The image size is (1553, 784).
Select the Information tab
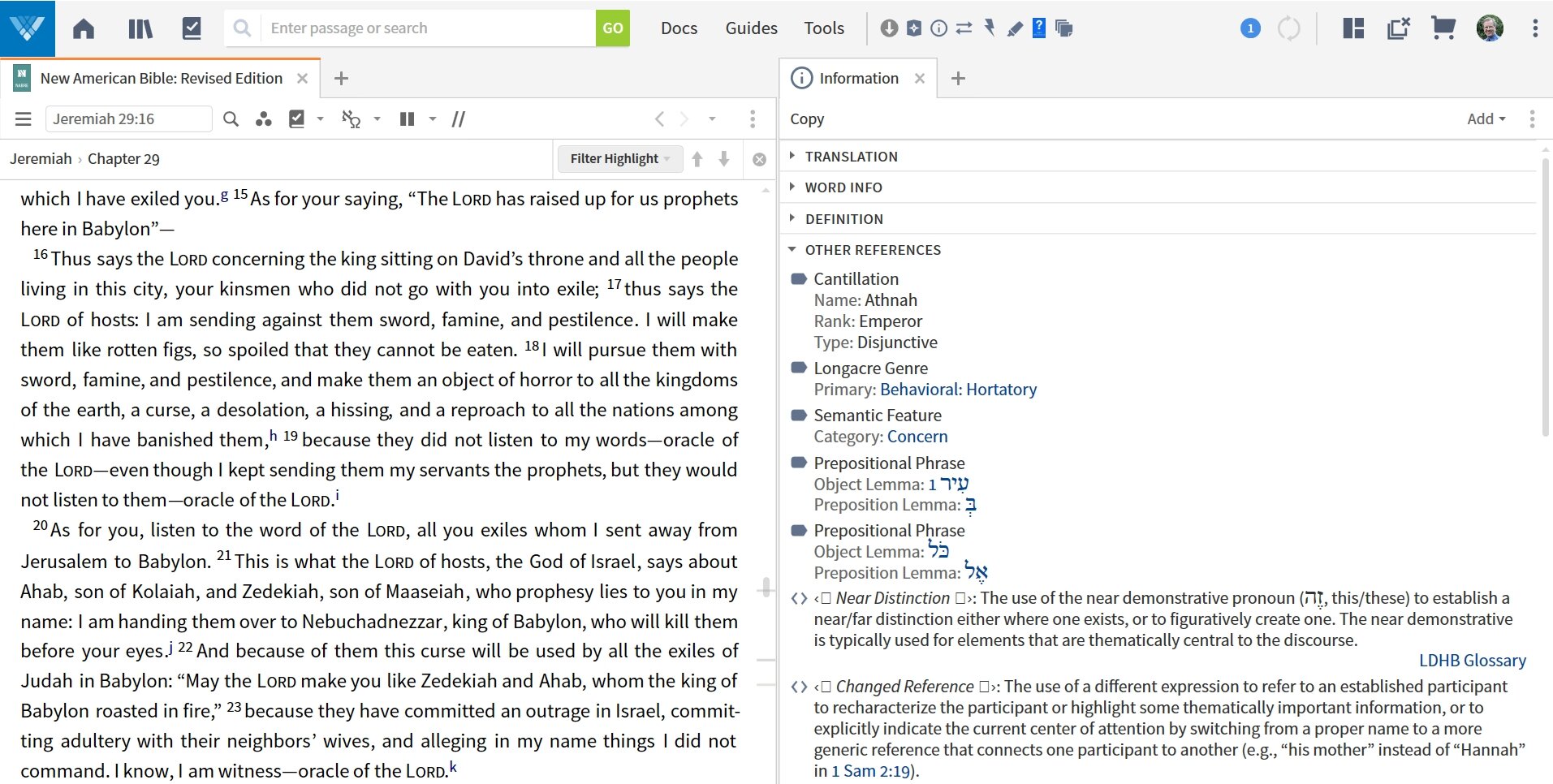859,79
